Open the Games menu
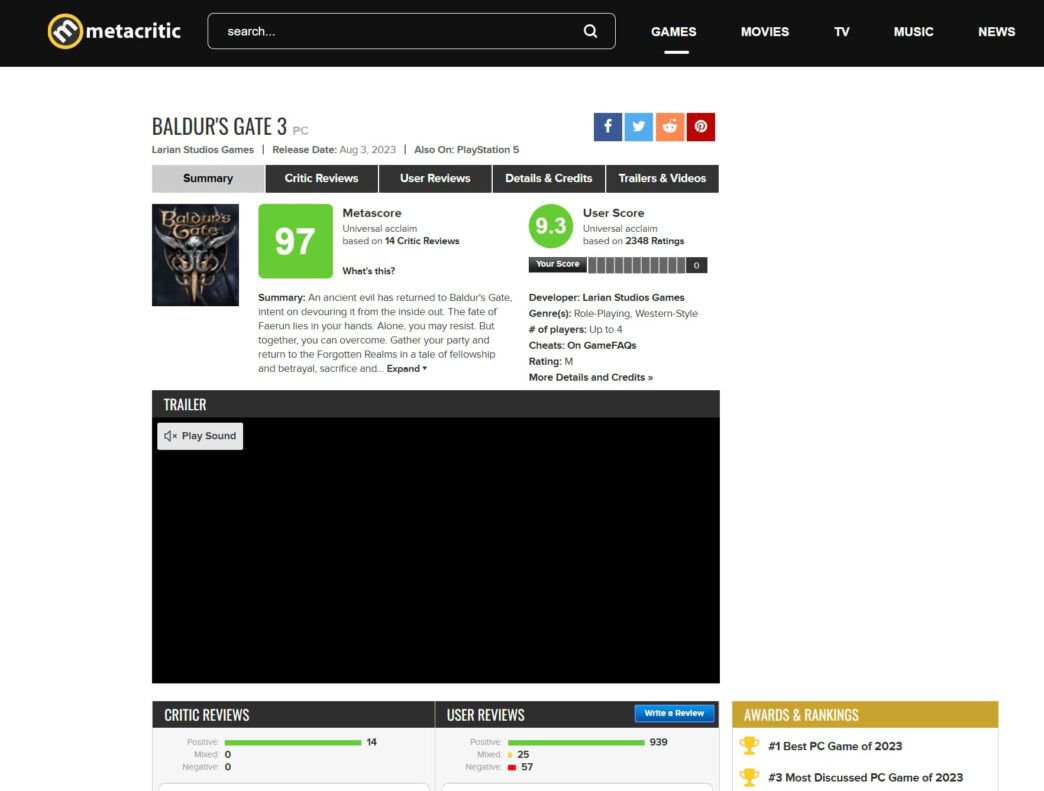 [674, 32]
